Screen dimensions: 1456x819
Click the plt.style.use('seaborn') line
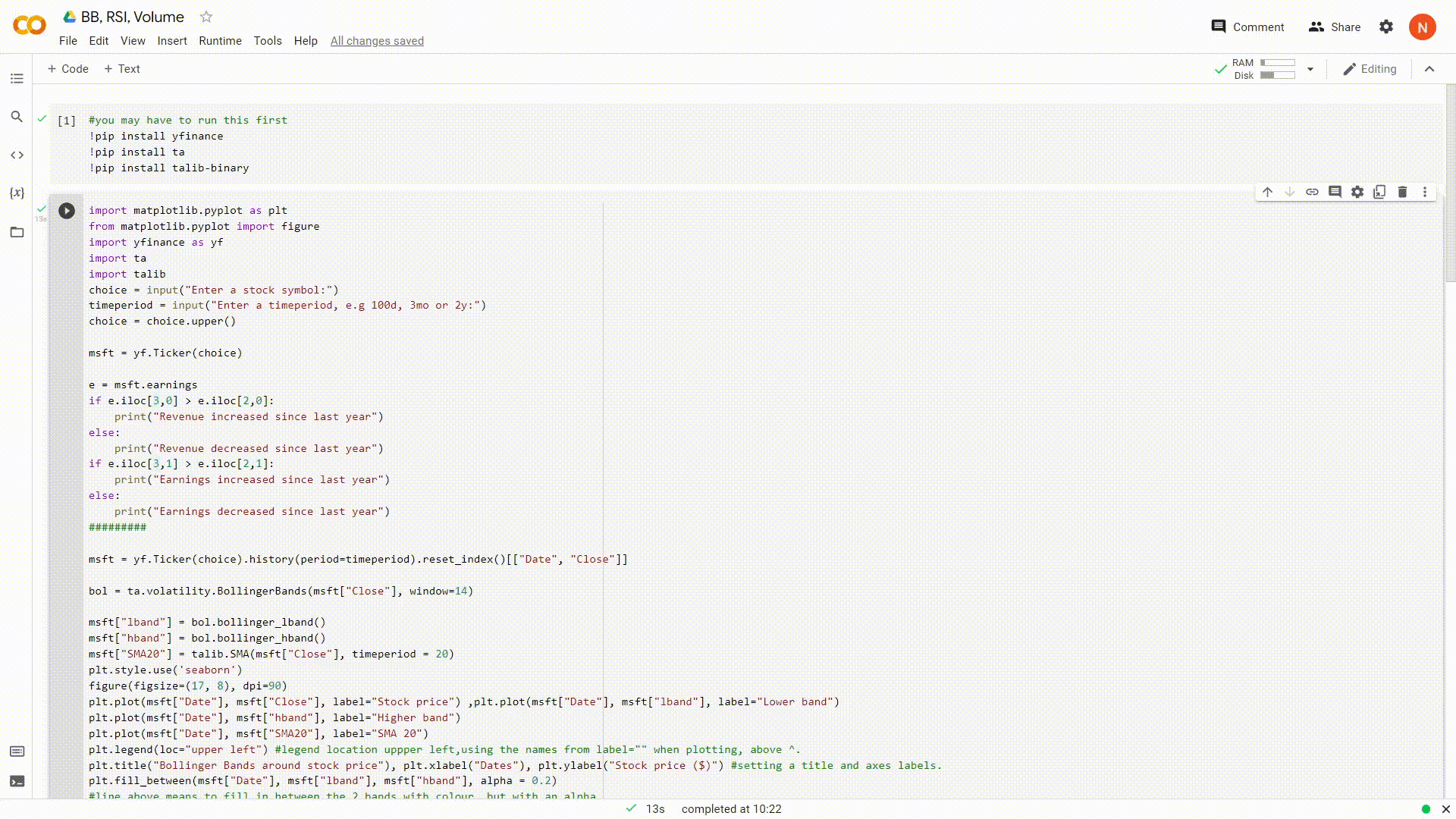(165, 670)
